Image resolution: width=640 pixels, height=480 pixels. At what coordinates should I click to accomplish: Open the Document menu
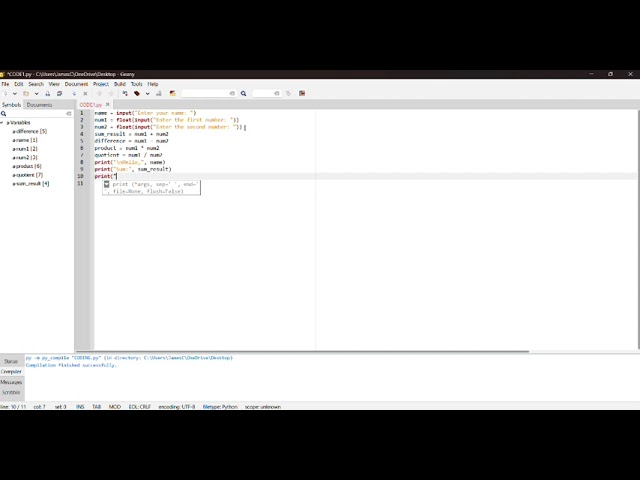pos(76,84)
